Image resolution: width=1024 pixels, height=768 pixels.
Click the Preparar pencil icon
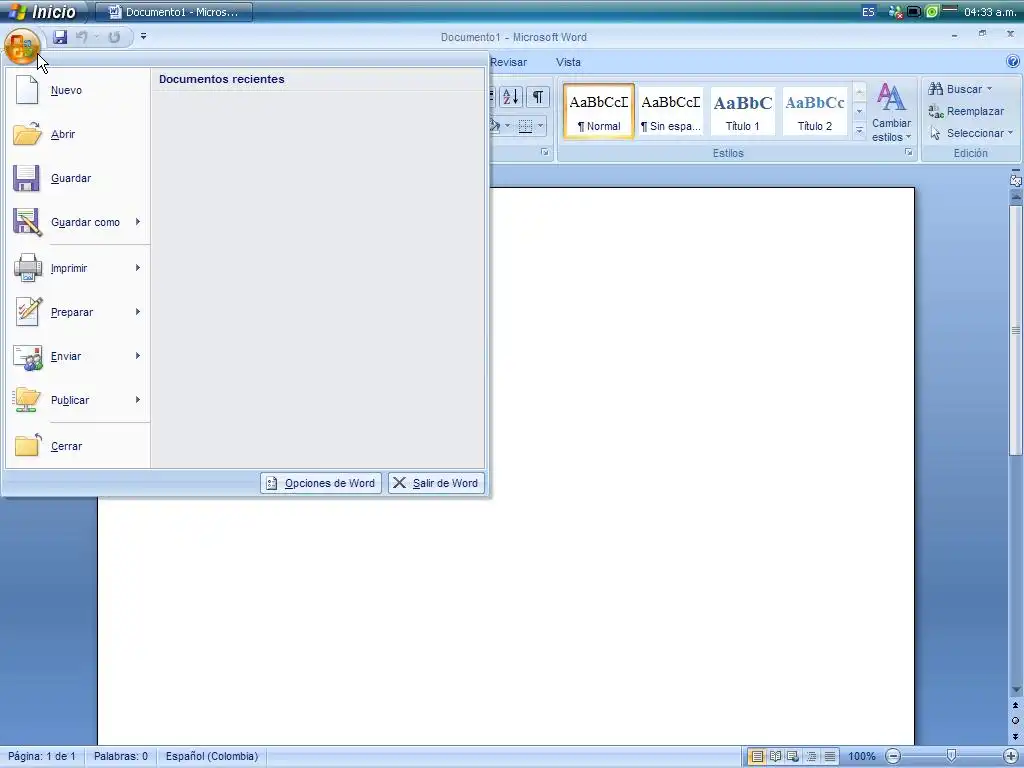point(27,312)
